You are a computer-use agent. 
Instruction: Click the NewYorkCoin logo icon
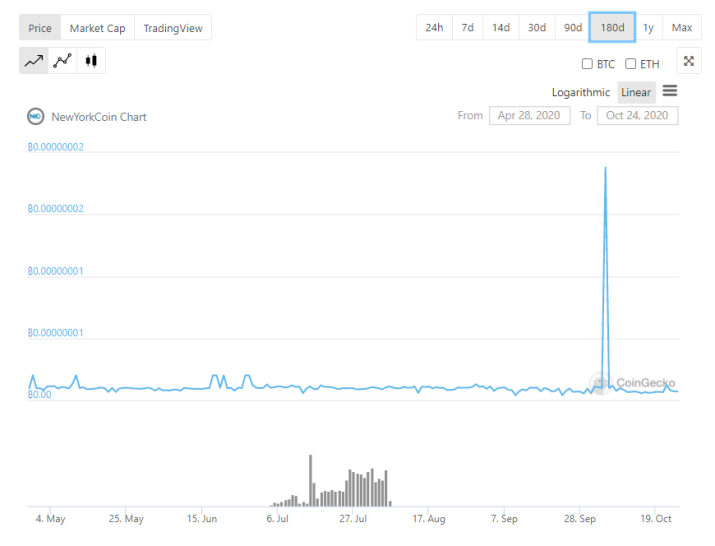pyautogui.click(x=36, y=117)
